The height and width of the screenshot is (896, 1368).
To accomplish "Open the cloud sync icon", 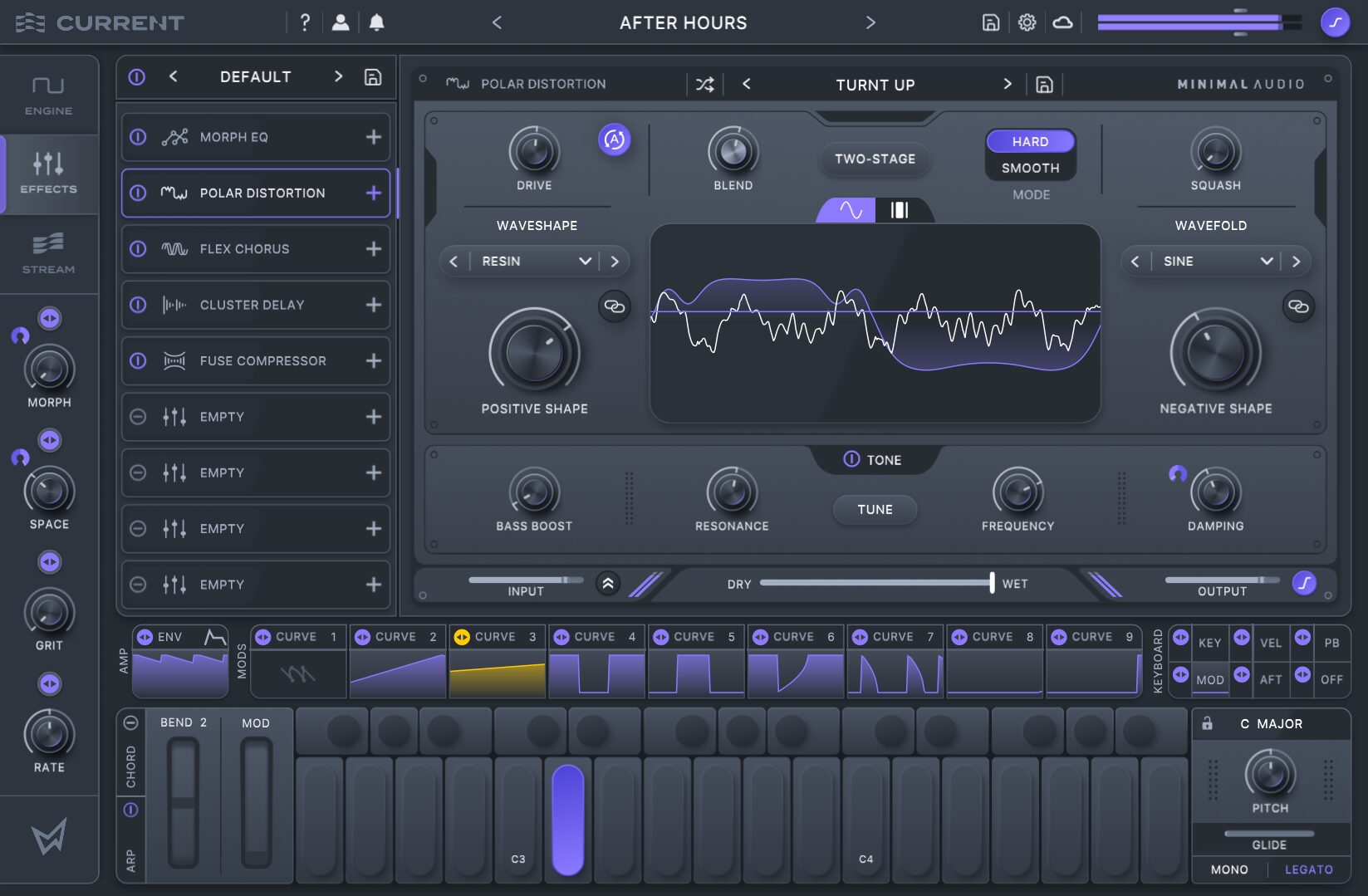I will coord(1062,22).
